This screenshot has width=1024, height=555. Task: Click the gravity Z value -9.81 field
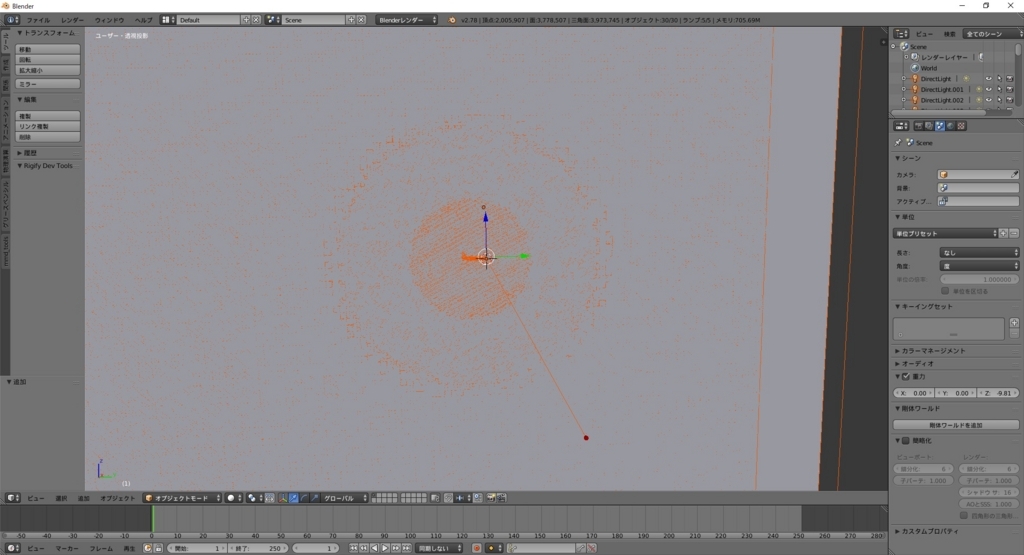(x=998, y=393)
